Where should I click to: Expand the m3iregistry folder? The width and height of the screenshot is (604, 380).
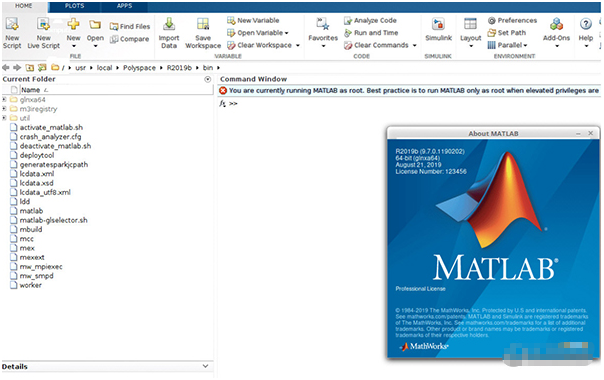[4, 109]
